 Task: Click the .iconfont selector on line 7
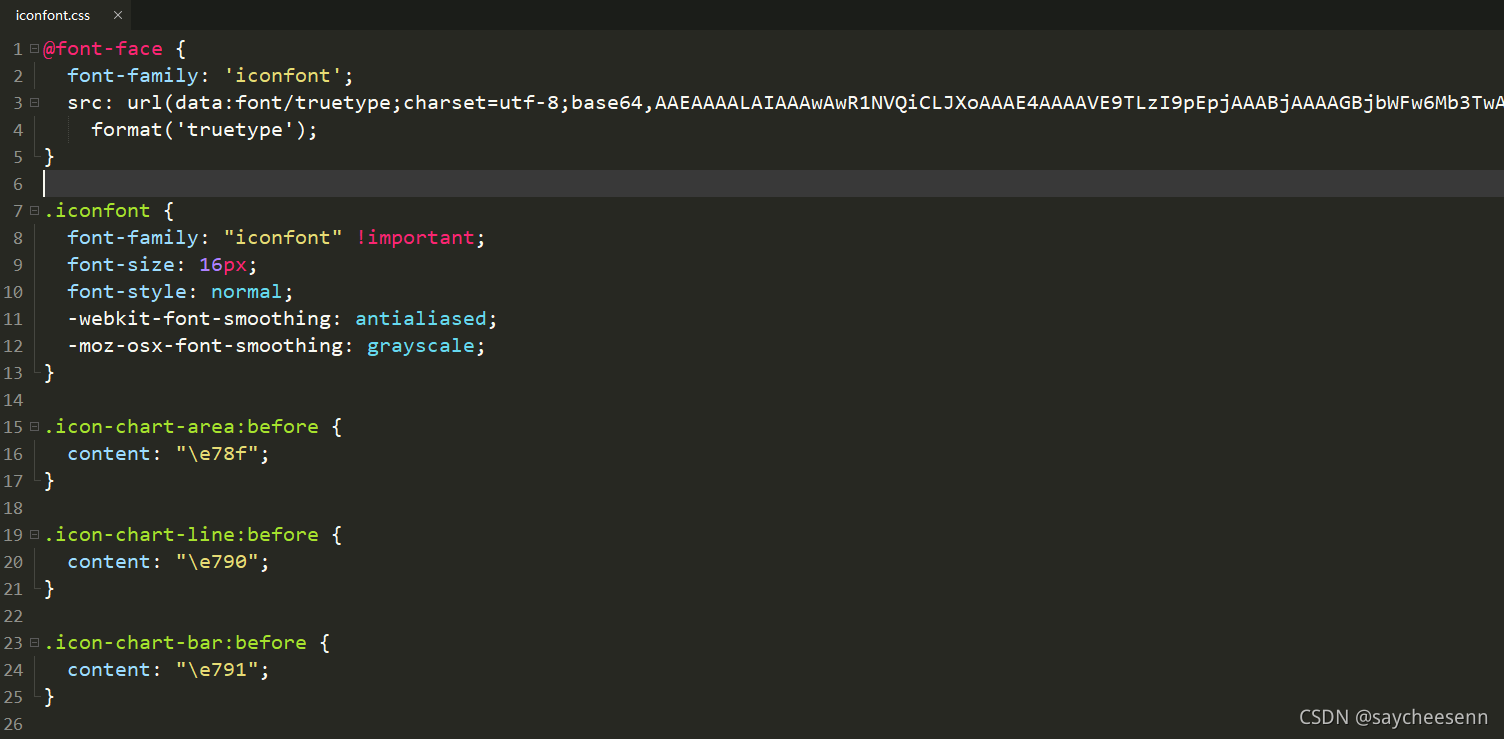(97, 211)
